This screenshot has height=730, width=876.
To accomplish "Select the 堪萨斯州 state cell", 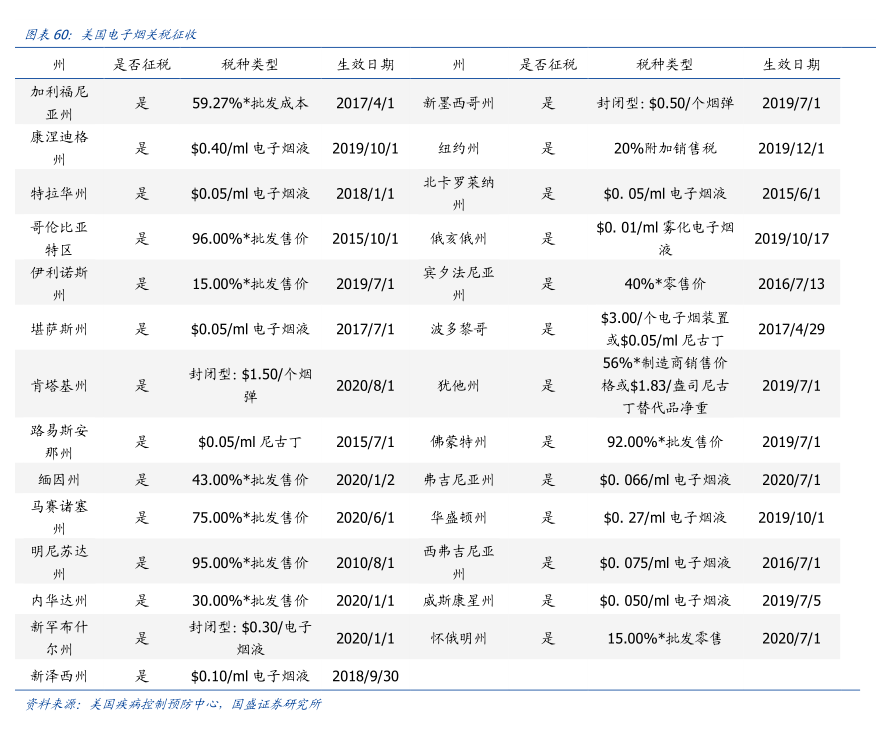I will [x=59, y=329].
